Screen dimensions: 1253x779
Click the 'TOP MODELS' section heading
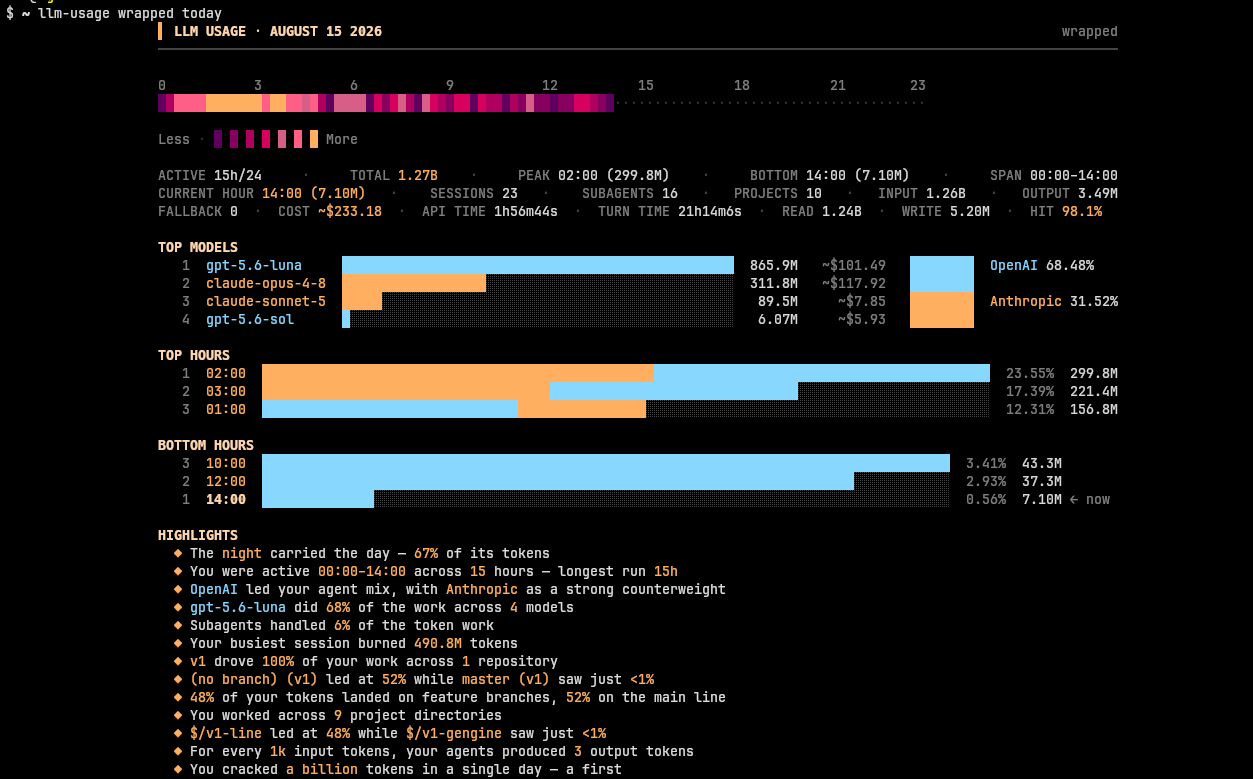click(x=198, y=247)
